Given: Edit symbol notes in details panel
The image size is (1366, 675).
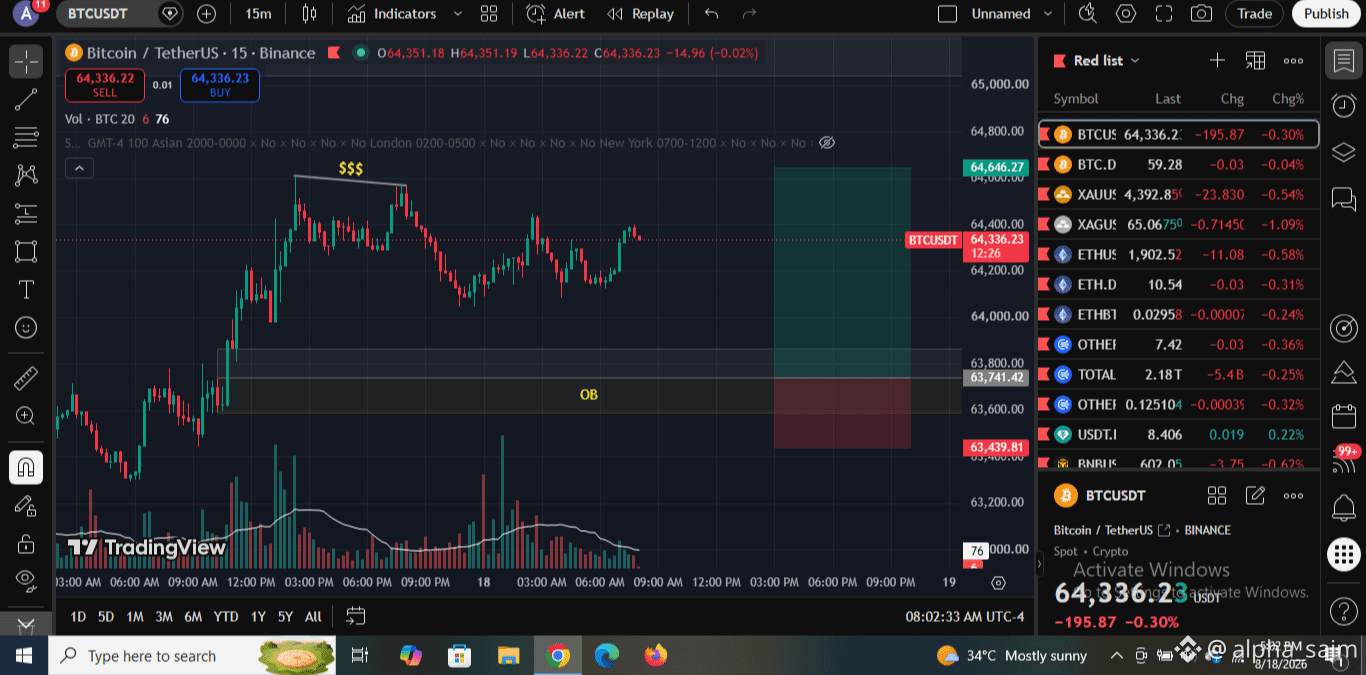Looking at the screenshot, I should [1255, 495].
